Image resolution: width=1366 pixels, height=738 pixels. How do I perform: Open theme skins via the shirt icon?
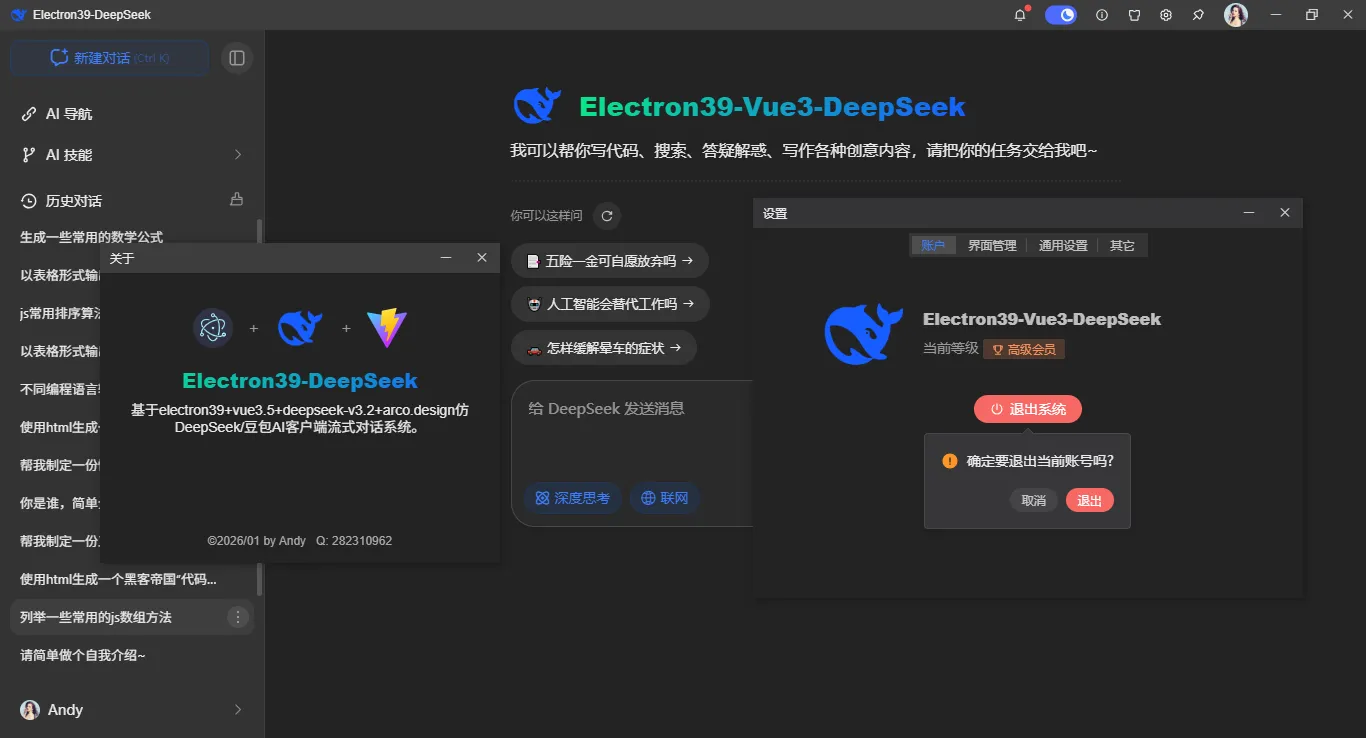coord(1133,15)
